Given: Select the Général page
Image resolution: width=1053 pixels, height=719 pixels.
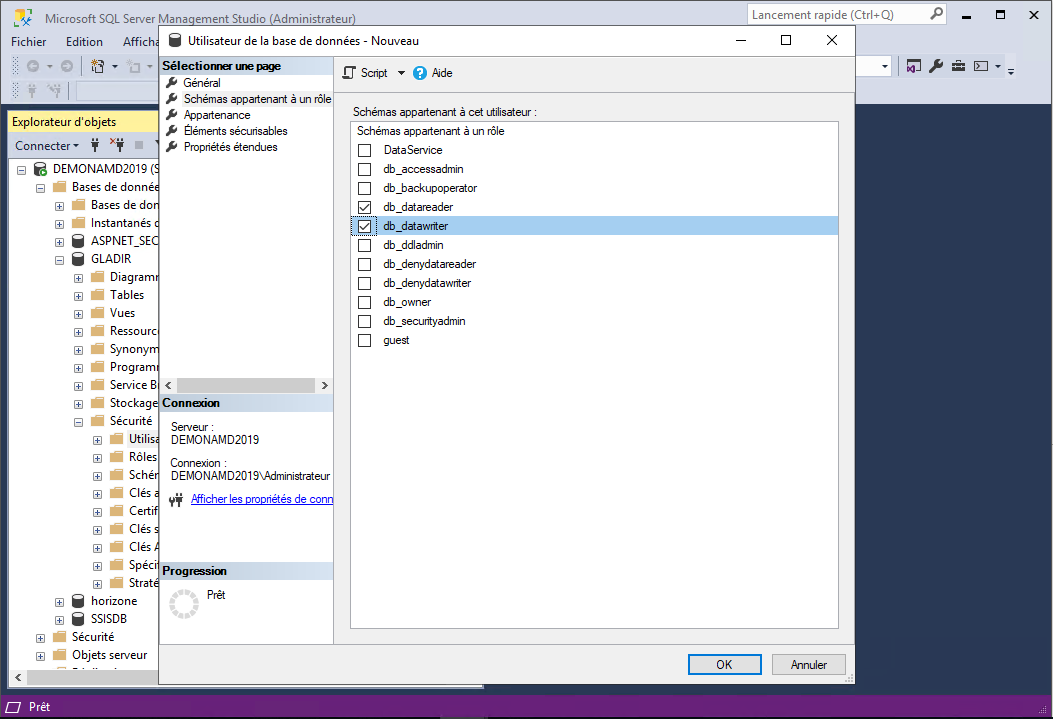Looking at the screenshot, I should pos(202,83).
